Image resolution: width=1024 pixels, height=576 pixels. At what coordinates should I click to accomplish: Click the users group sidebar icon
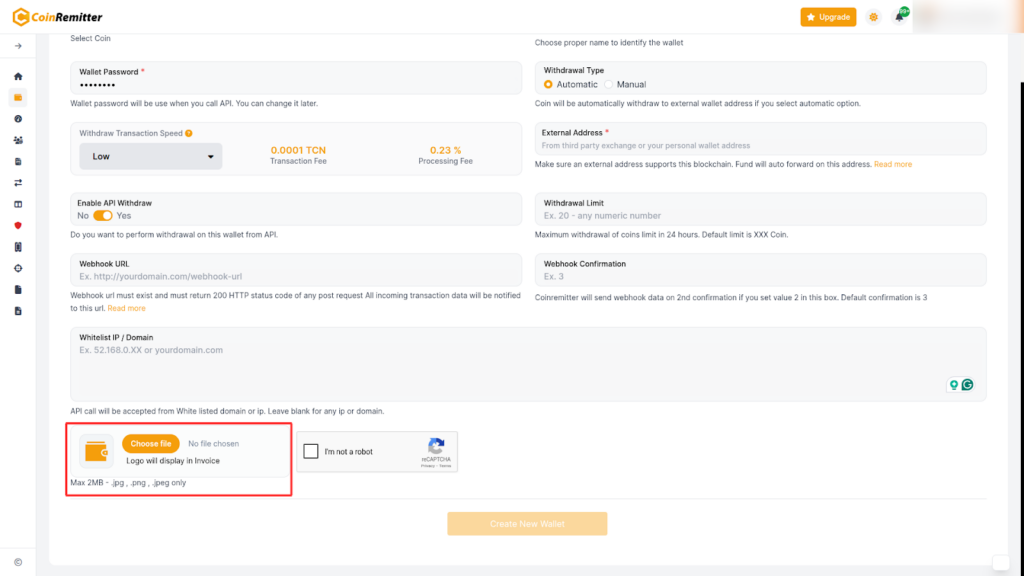(17, 140)
